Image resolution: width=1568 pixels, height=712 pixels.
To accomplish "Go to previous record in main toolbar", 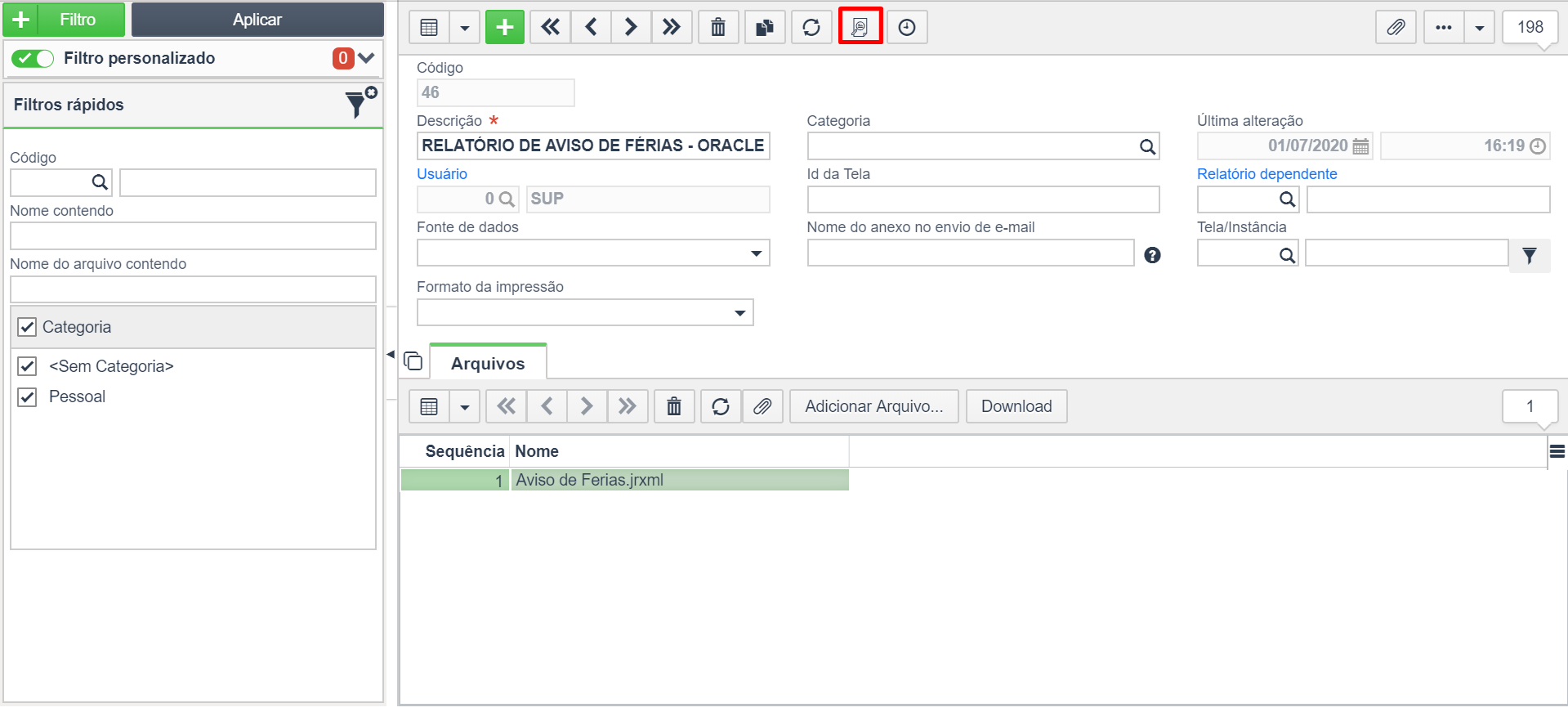I will [591, 27].
